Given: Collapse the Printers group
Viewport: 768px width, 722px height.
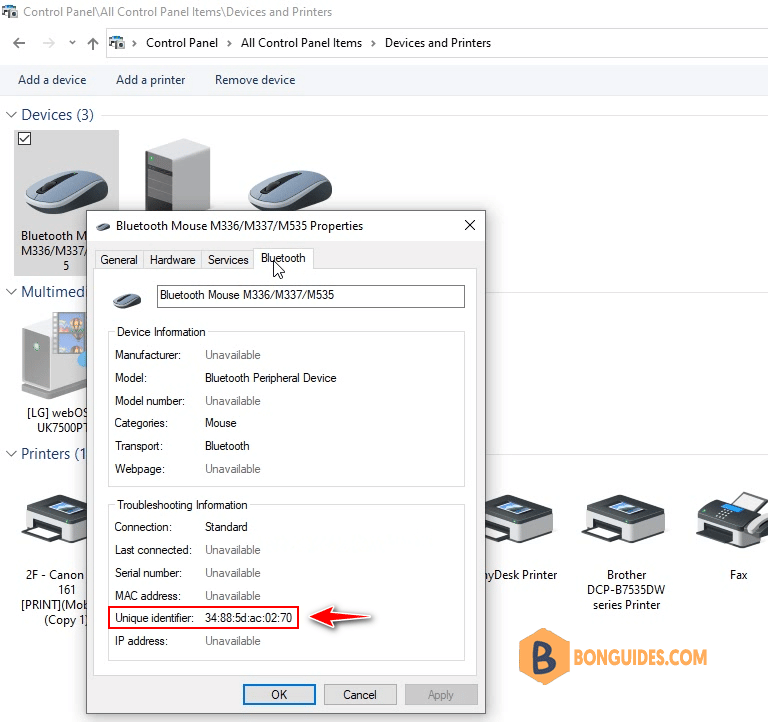Looking at the screenshot, I should pos(11,454).
